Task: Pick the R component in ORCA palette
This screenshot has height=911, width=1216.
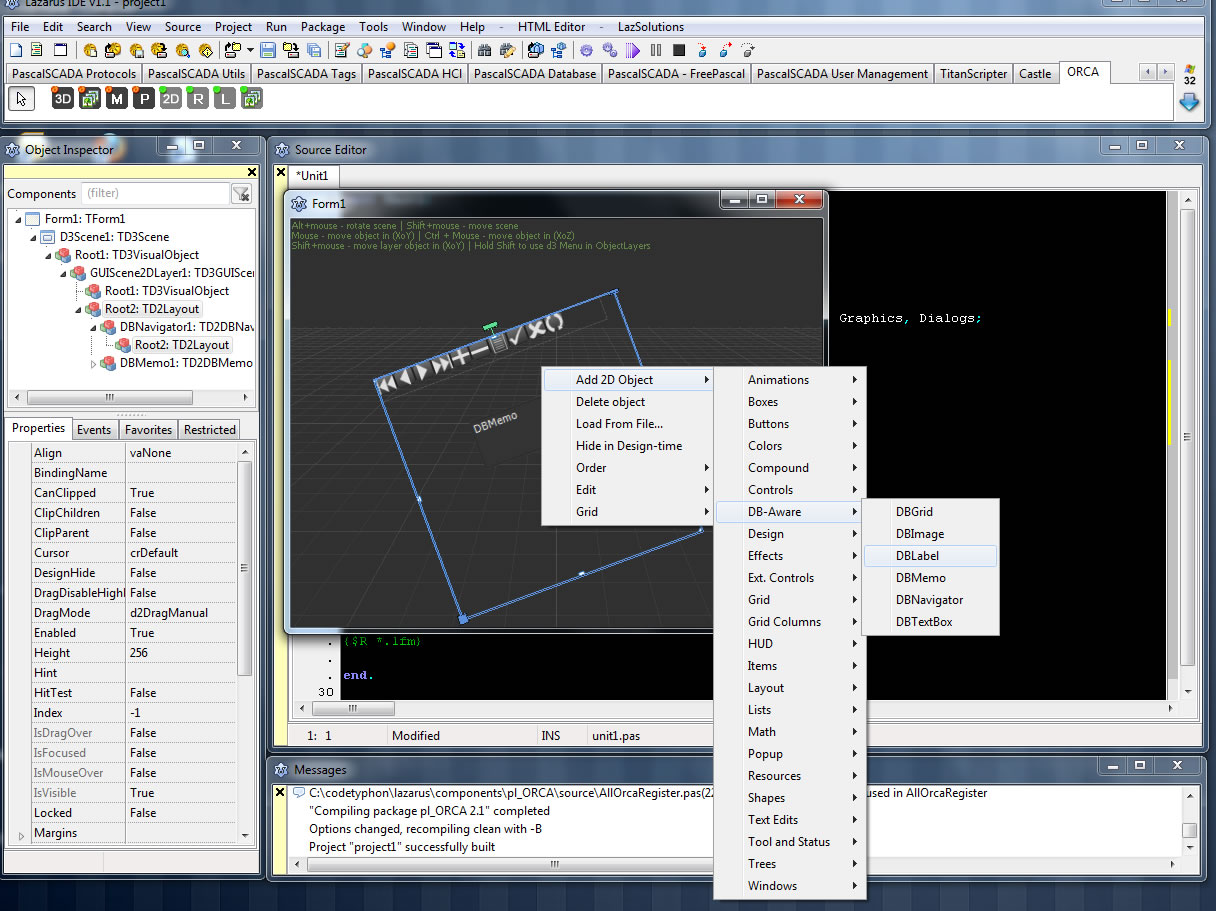Action: (198, 98)
